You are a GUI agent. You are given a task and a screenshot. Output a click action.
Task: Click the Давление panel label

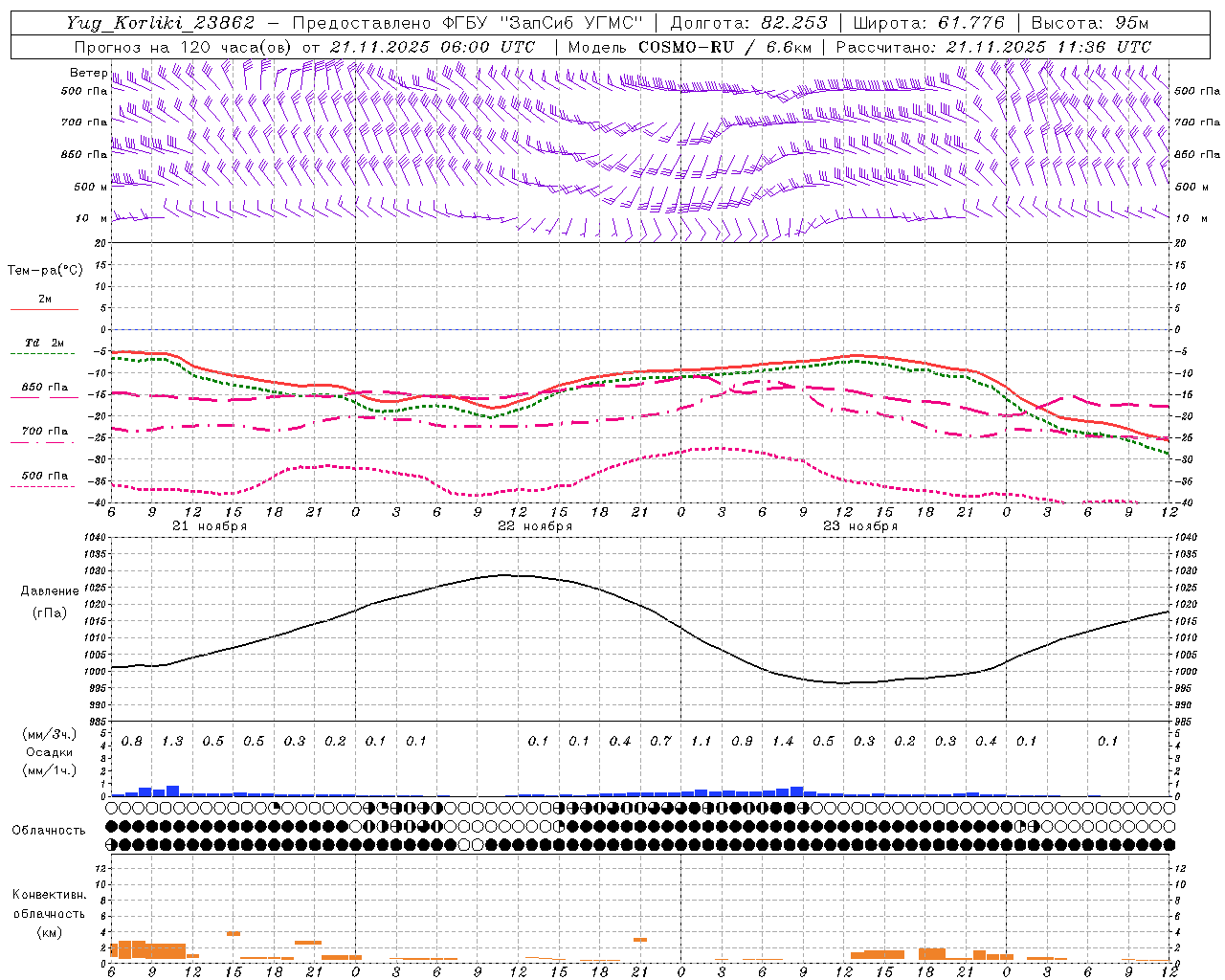coord(50,591)
